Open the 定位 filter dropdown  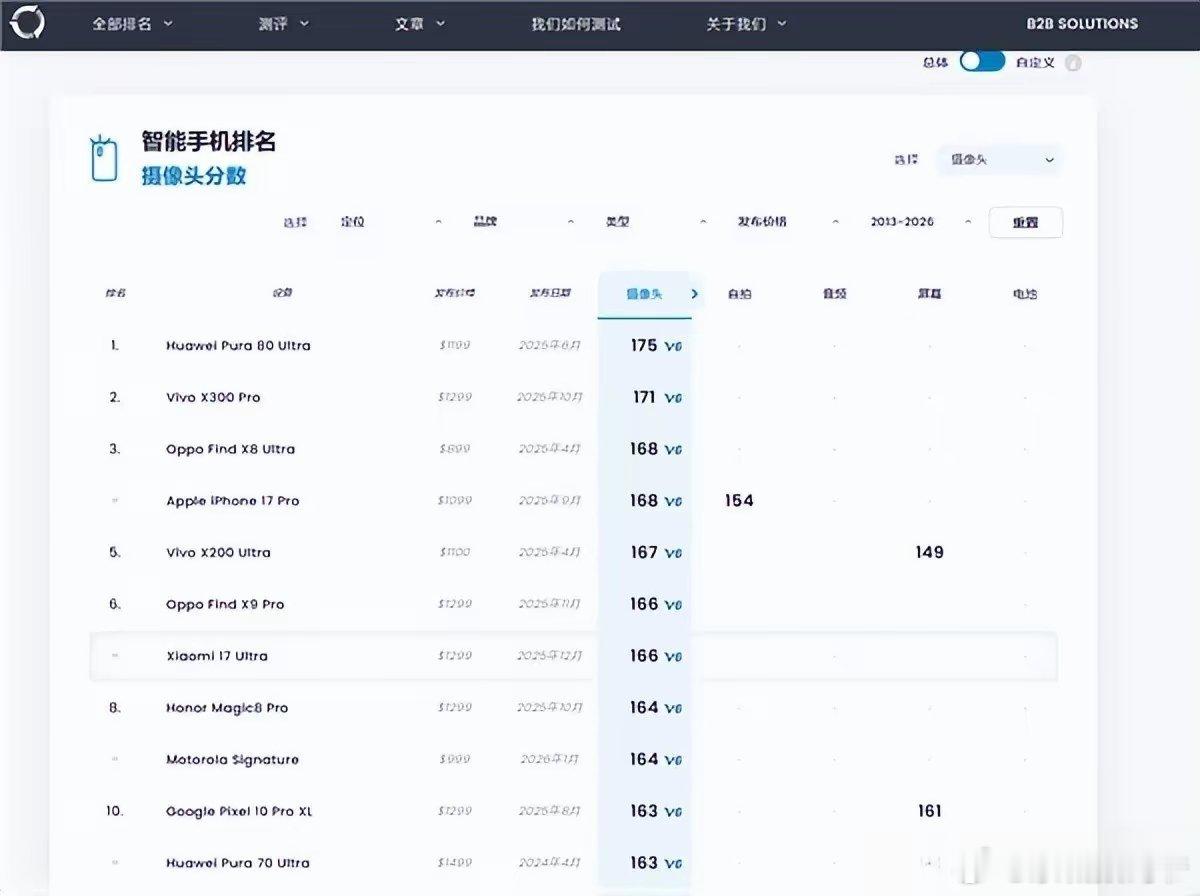click(390, 222)
